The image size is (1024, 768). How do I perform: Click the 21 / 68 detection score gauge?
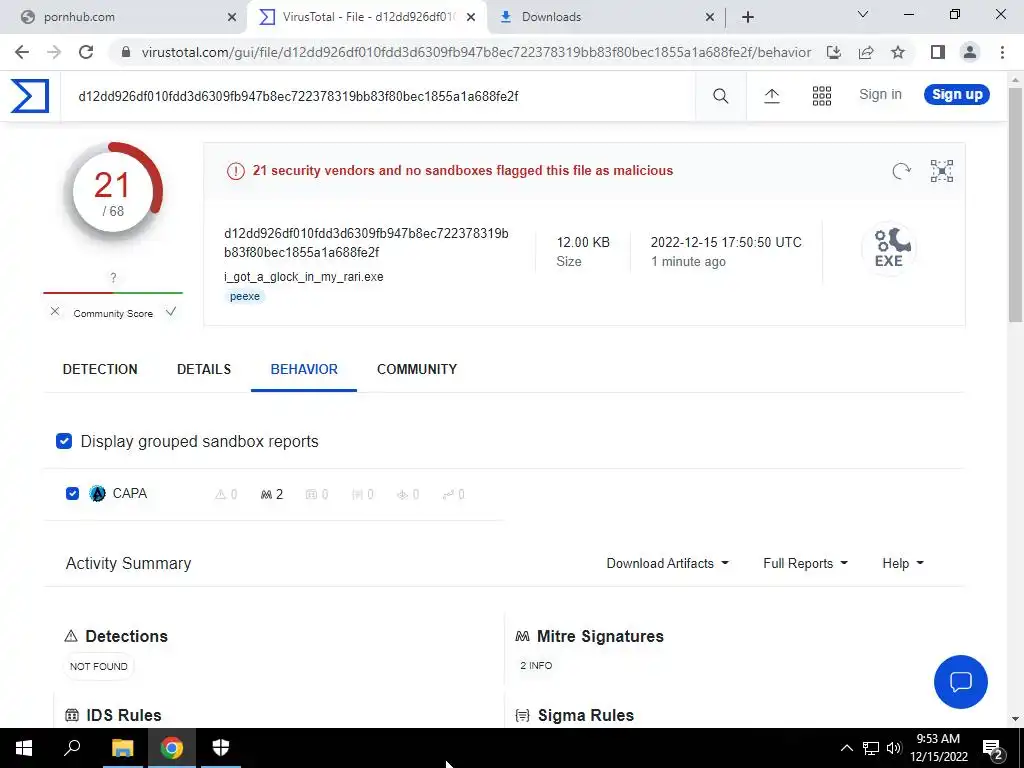113,192
